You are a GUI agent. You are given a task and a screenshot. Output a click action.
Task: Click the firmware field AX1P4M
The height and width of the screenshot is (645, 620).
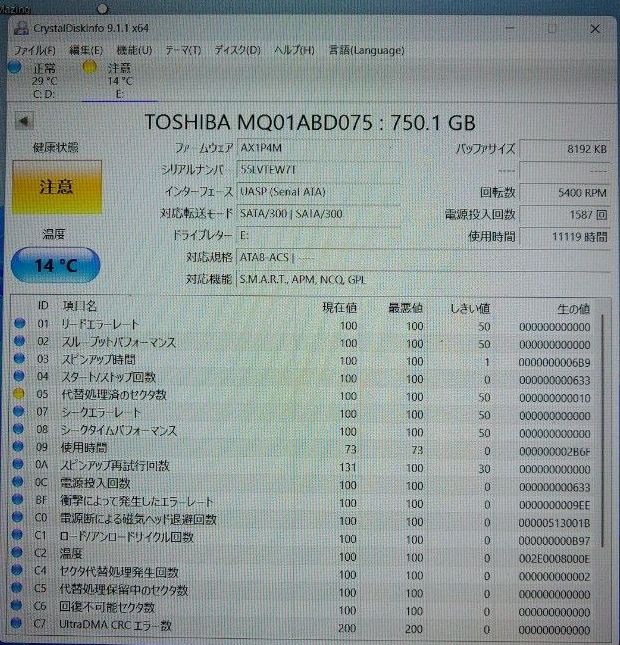318,148
